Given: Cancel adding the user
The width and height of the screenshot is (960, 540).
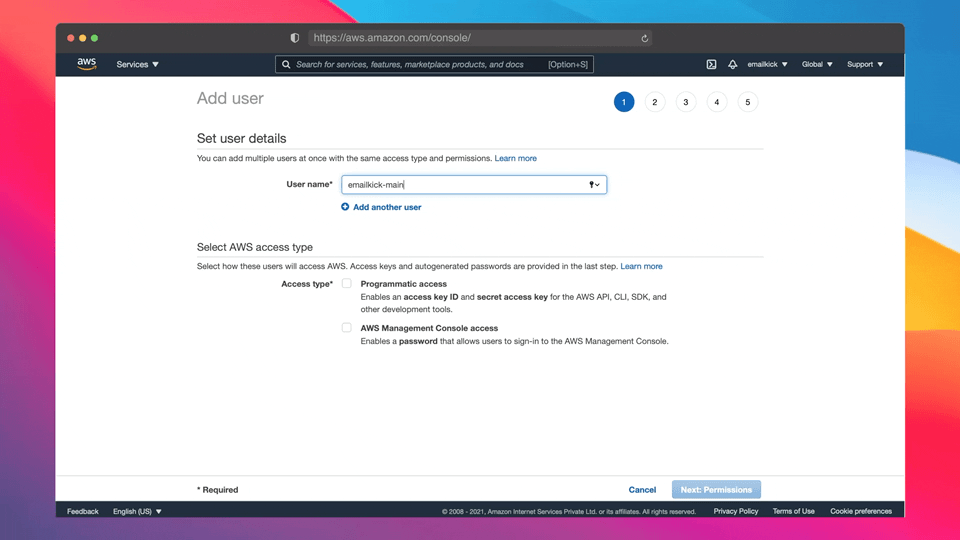Looking at the screenshot, I should point(642,490).
